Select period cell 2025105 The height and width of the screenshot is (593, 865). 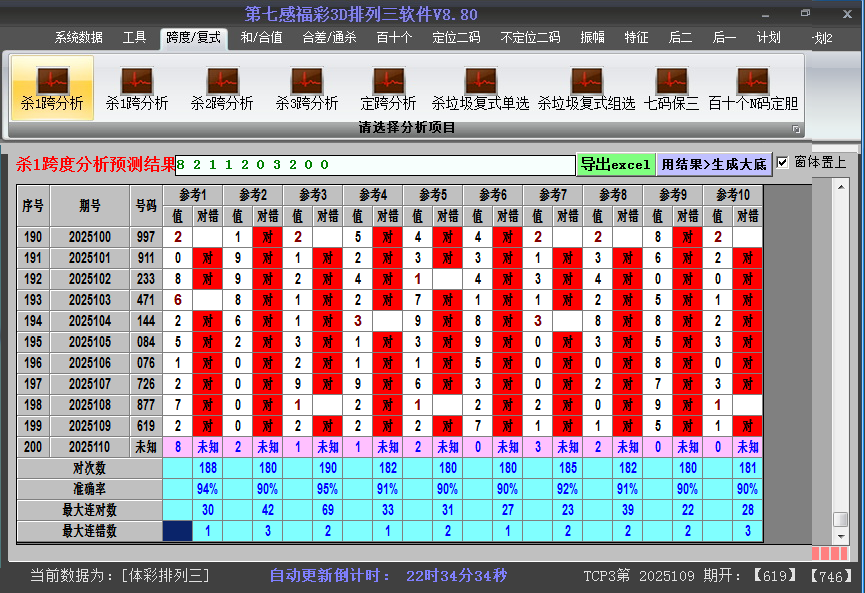pyautogui.click(x=90, y=342)
